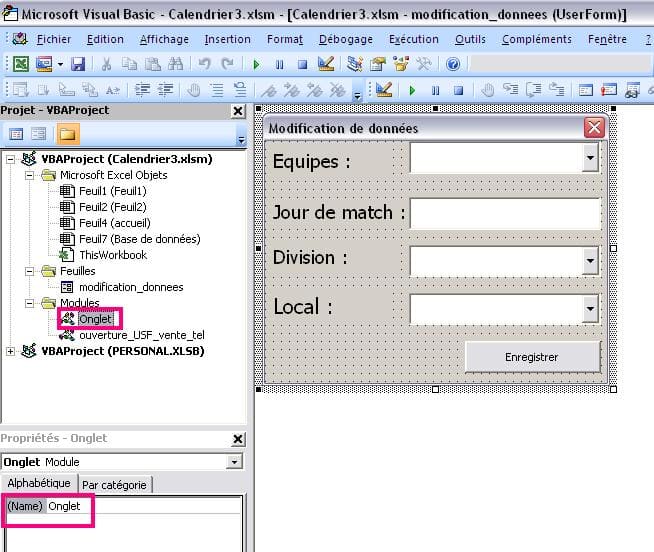Click the Cut scissors icon

pyautogui.click(x=107, y=64)
